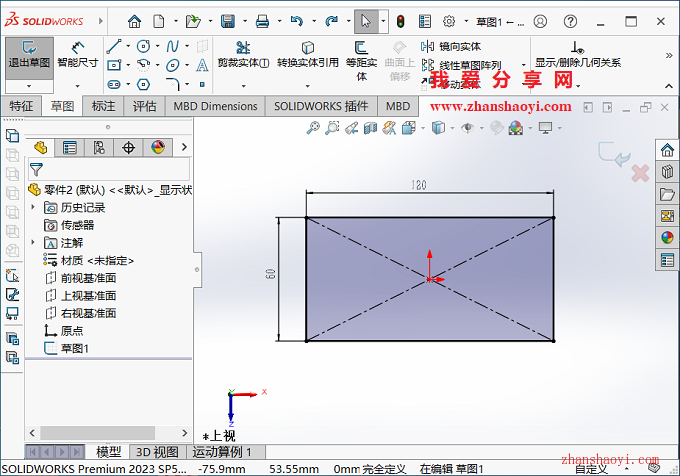Click the Zoom to Fit view icon
This screenshot has height=476, width=680.
click(x=313, y=128)
